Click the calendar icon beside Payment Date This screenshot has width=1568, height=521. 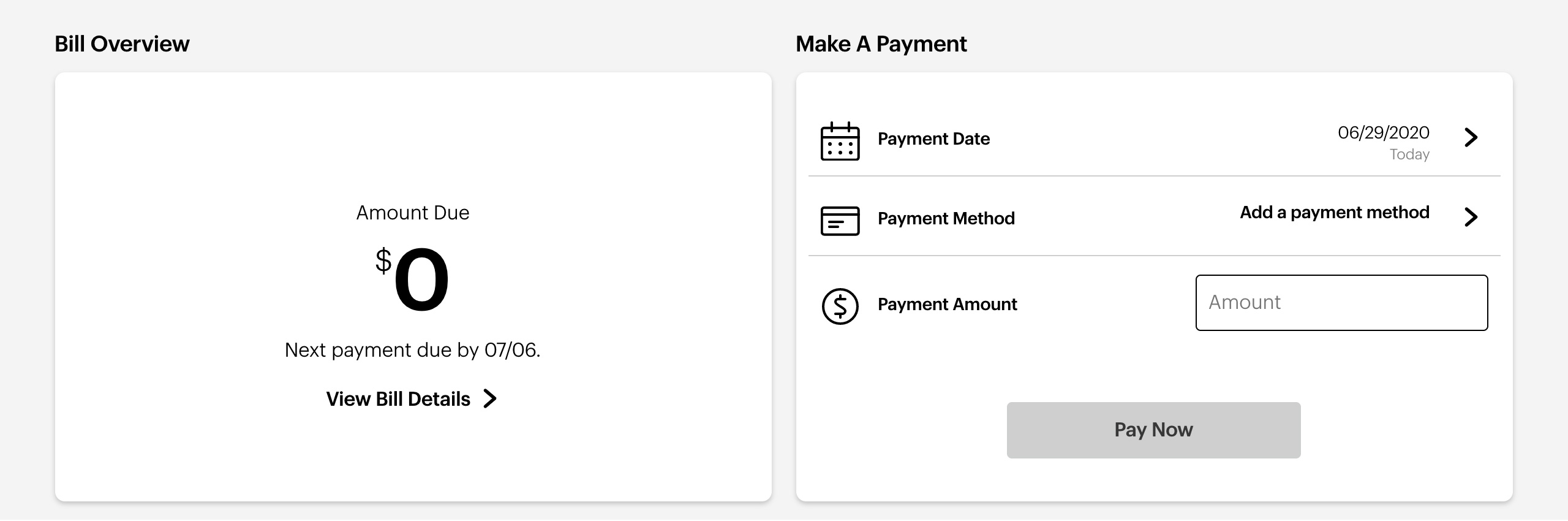(840, 141)
